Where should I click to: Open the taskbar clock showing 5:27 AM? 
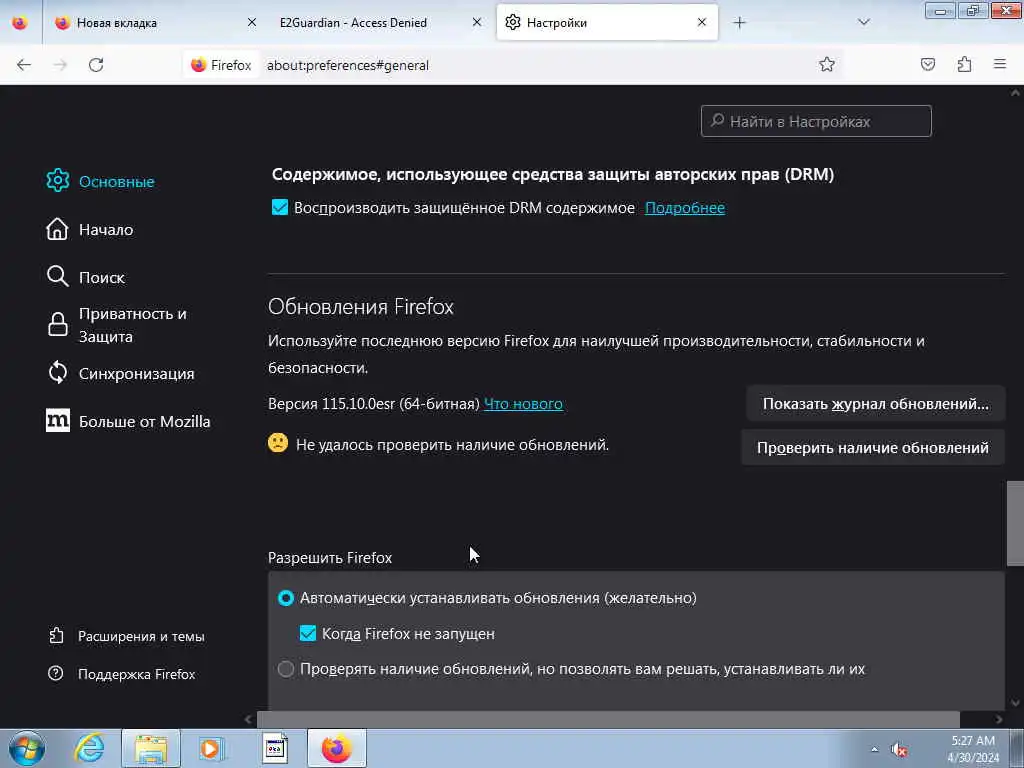pos(973,749)
